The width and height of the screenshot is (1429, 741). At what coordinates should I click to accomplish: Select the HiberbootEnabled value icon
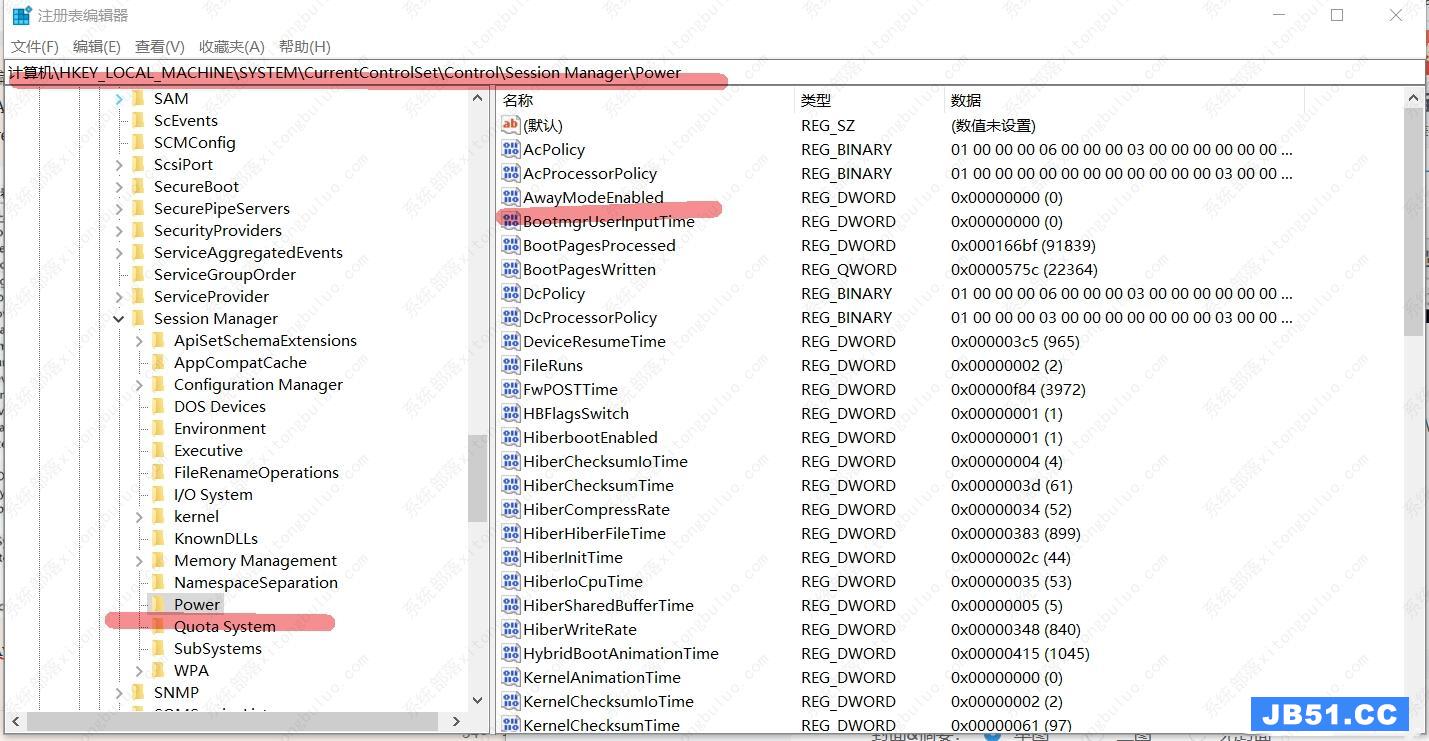[511, 438]
